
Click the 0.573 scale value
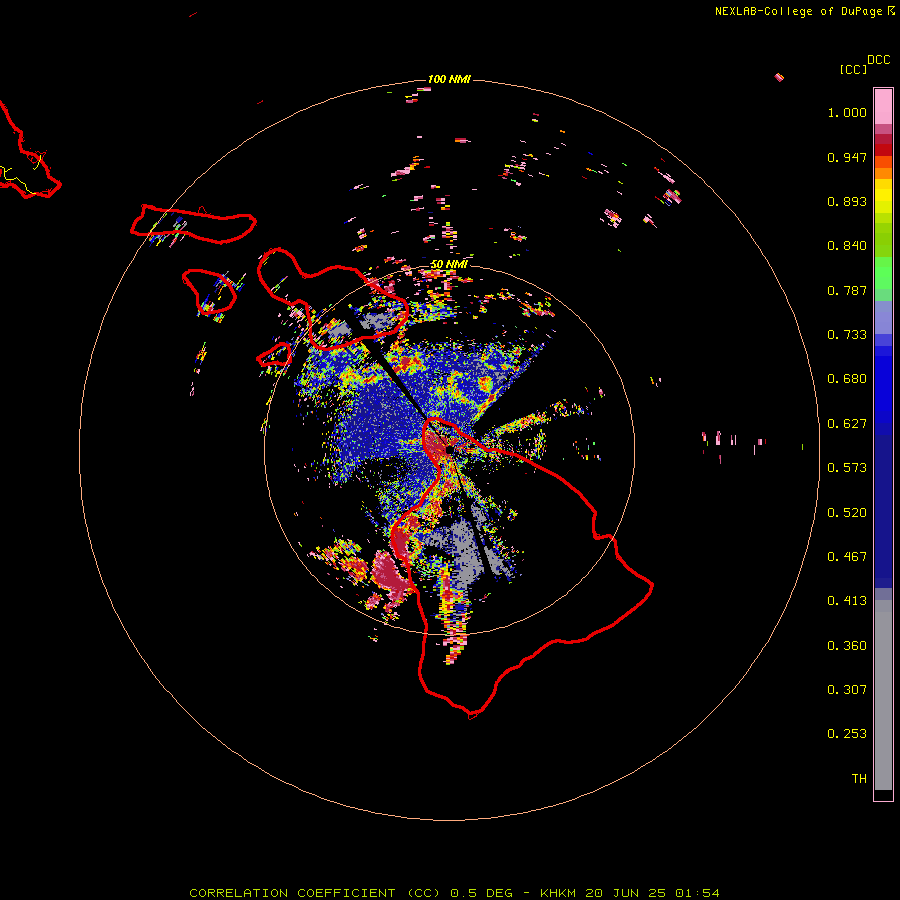click(847, 468)
